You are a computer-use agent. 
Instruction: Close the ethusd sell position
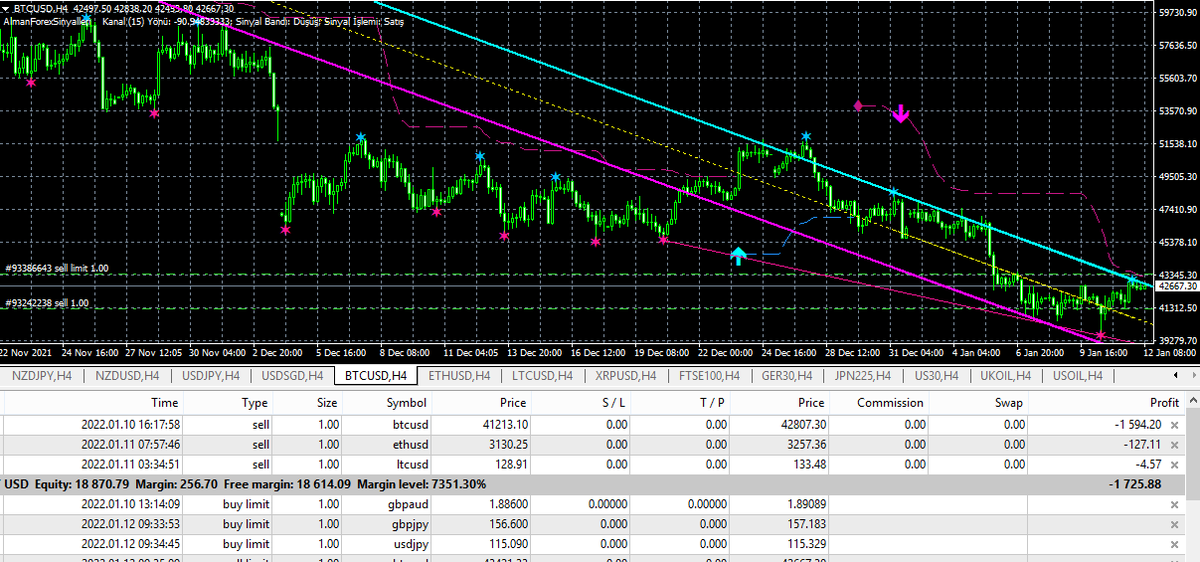click(1174, 445)
